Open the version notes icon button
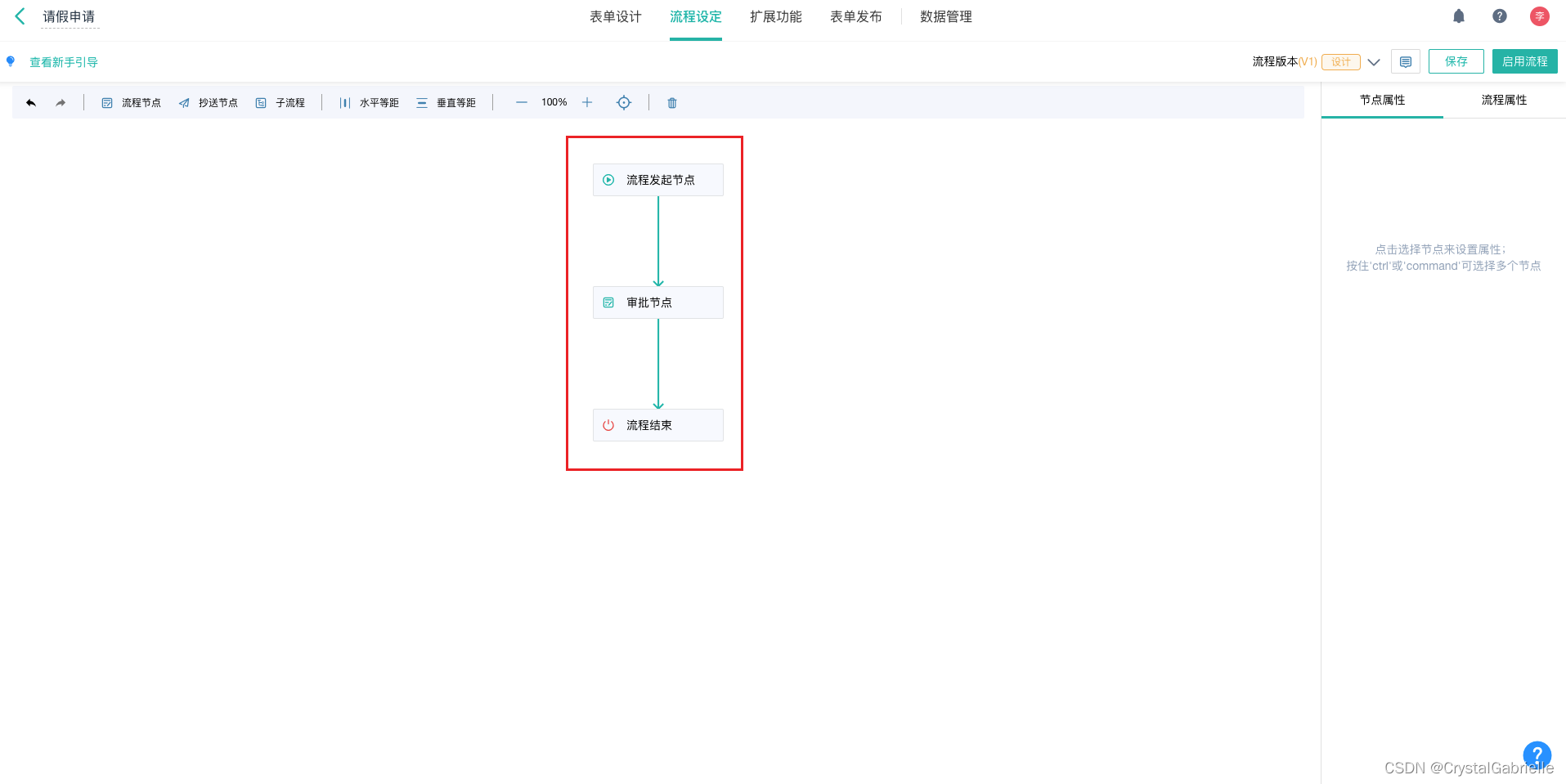 [x=1406, y=61]
